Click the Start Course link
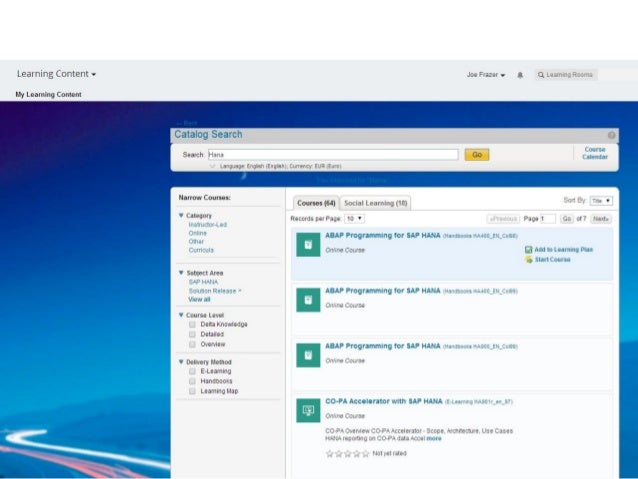The image size is (638, 479). pyautogui.click(x=552, y=260)
